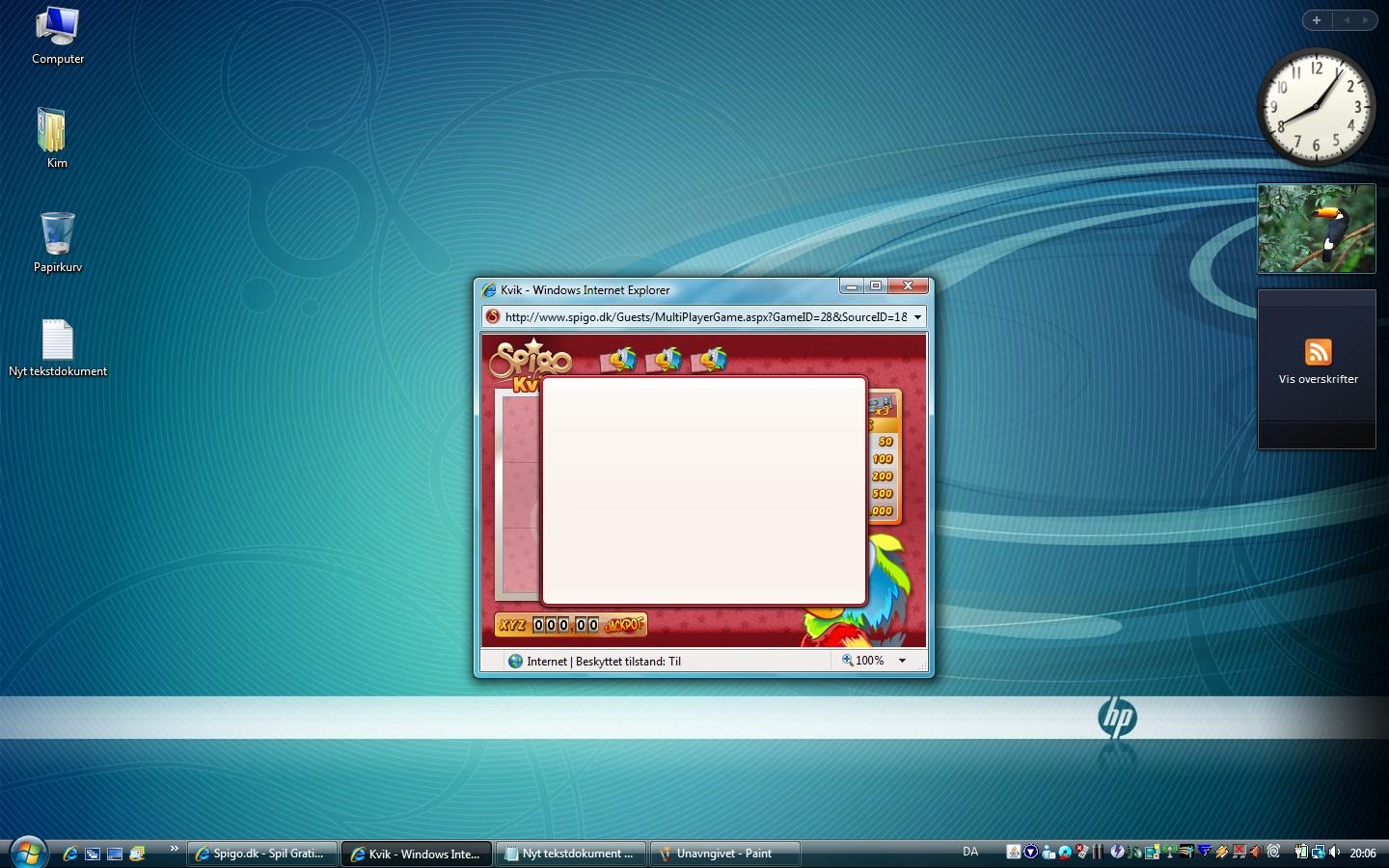This screenshot has height=868, width=1389.
Task: Expand the address bar URL dropdown
Action: pyautogui.click(x=917, y=316)
